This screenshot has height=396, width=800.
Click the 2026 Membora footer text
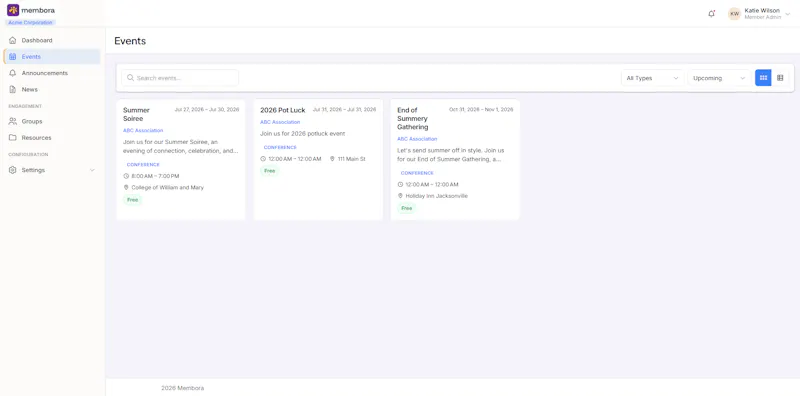coord(183,388)
